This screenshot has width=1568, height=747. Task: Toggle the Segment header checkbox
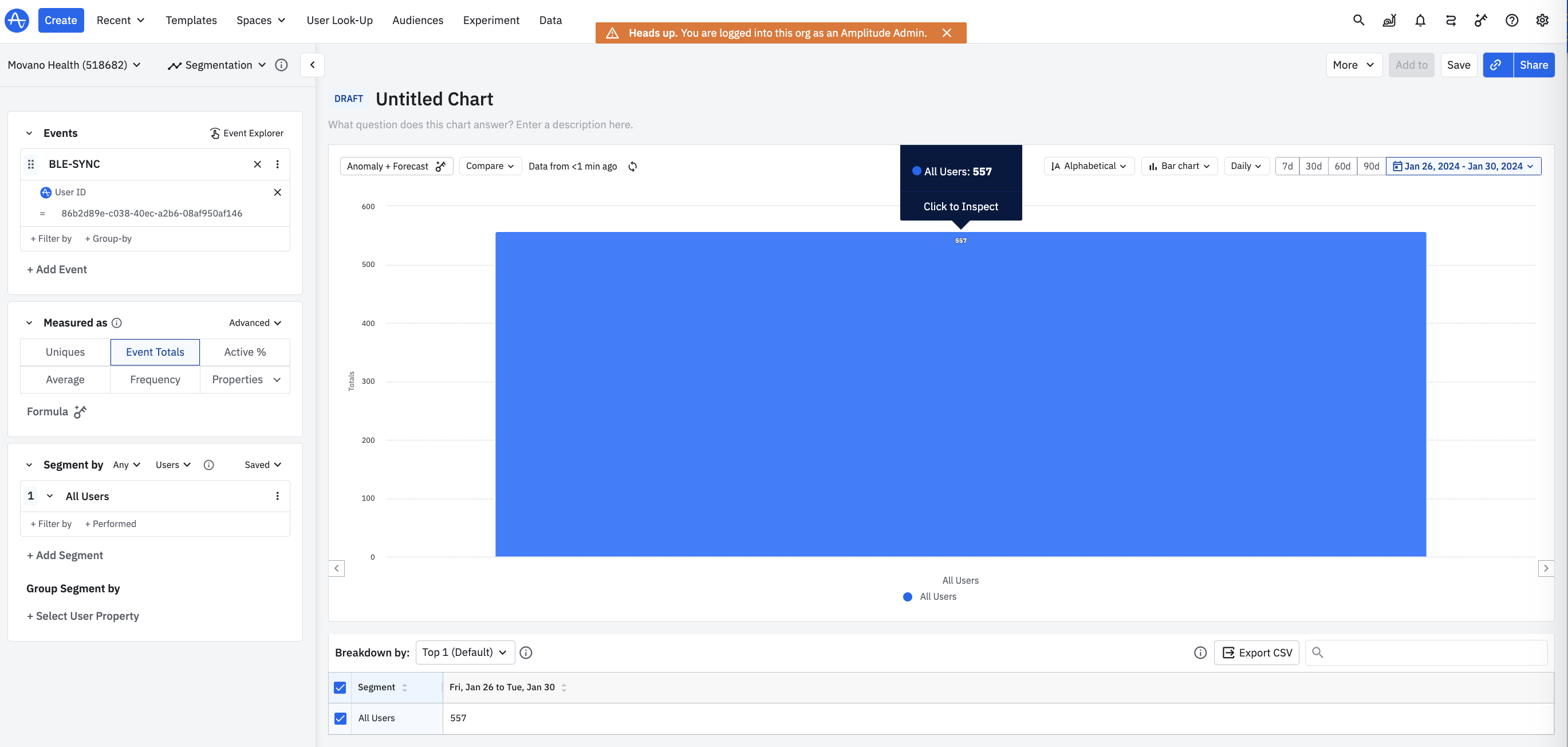340,687
